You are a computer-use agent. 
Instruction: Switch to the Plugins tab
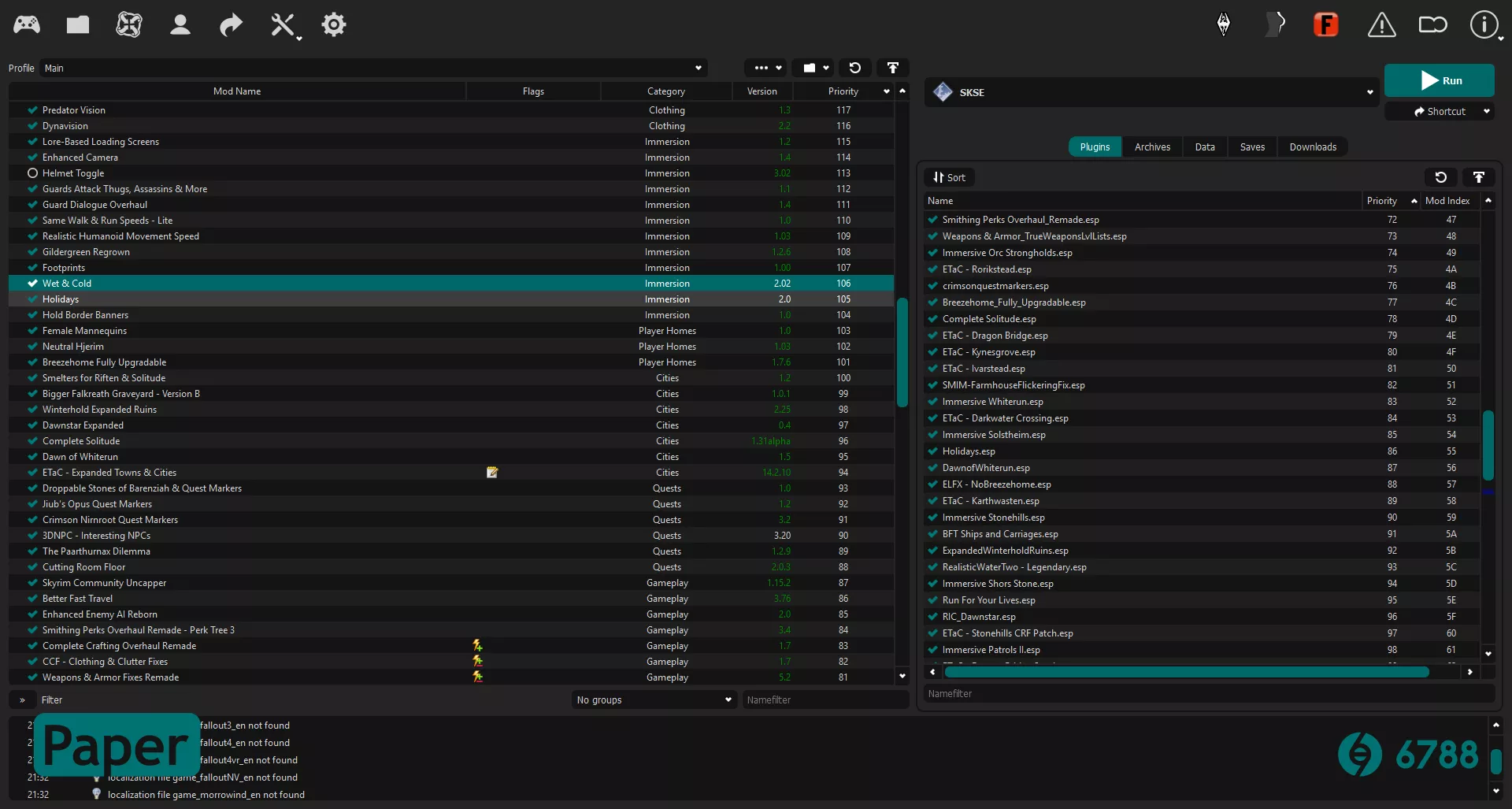[x=1095, y=147]
